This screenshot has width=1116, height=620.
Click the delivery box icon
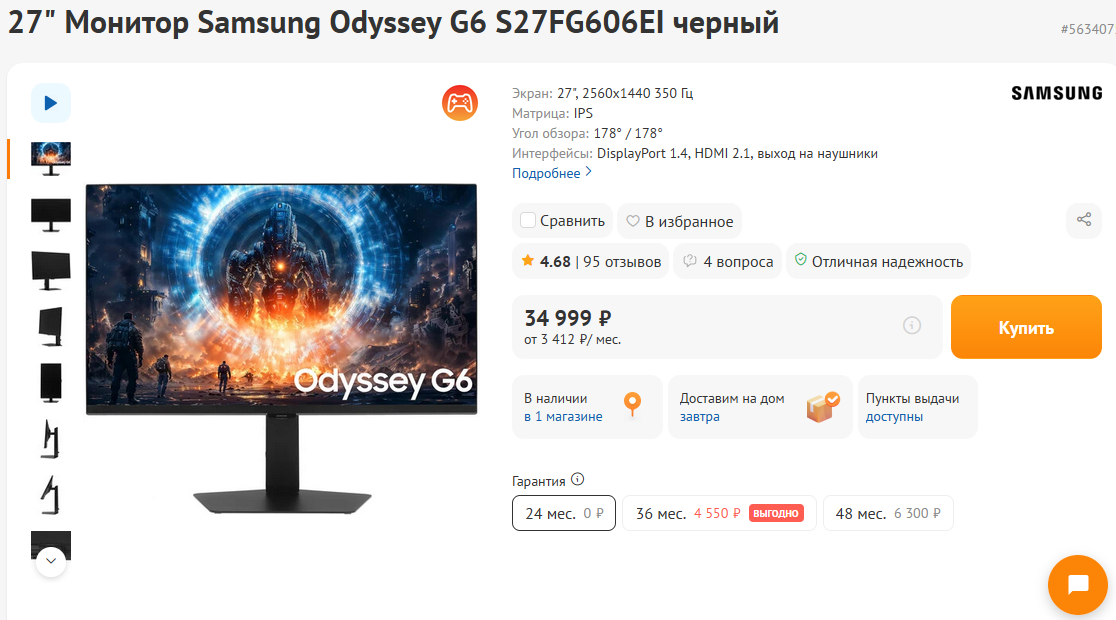tap(823, 407)
